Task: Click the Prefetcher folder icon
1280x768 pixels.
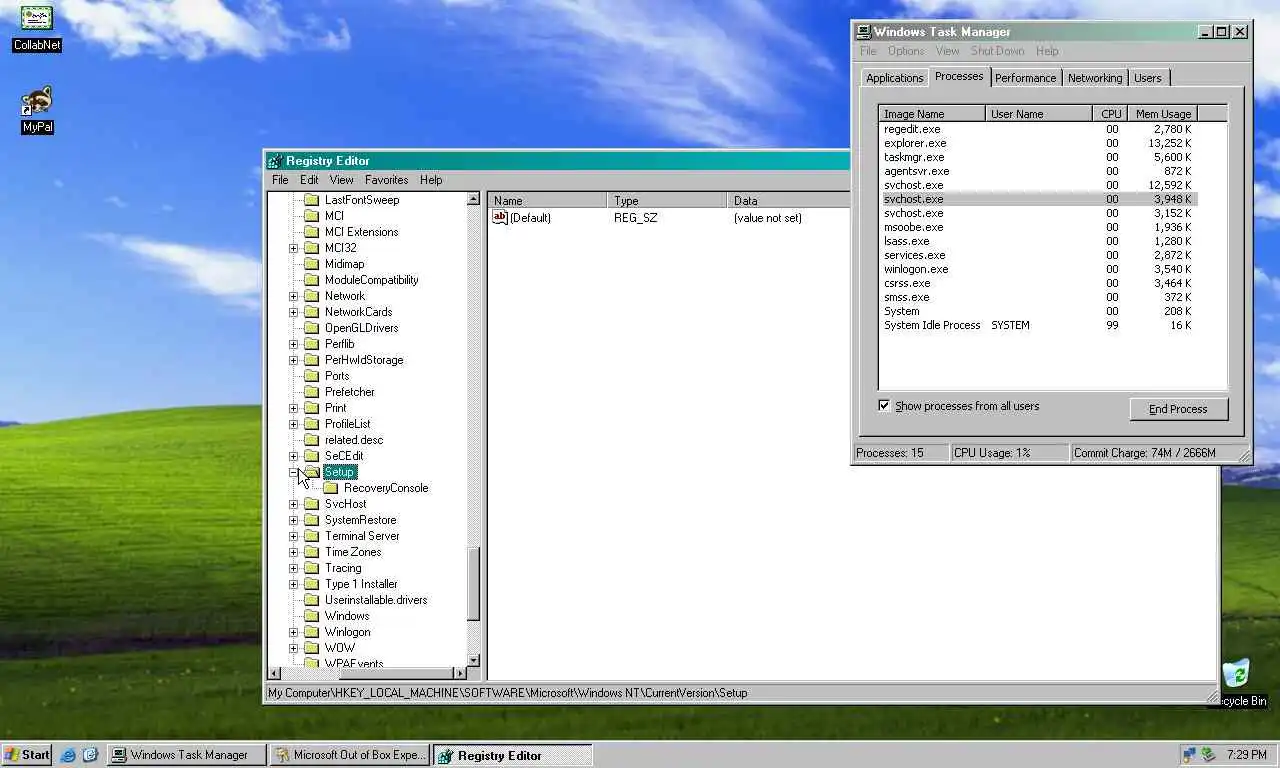Action: coord(312,392)
